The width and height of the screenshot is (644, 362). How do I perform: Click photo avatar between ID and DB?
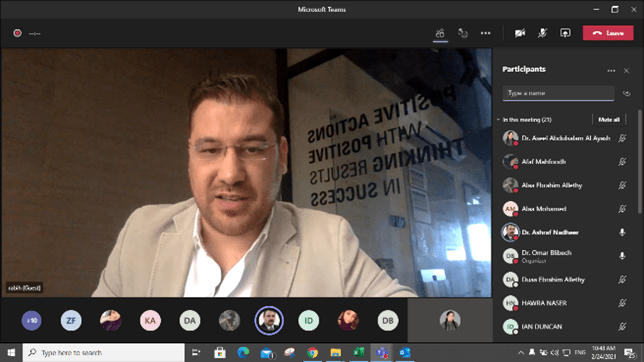coord(348,320)
